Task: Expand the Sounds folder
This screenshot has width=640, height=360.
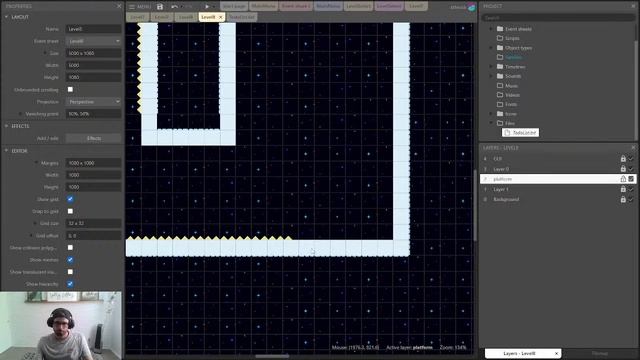Action: point(491,76)
